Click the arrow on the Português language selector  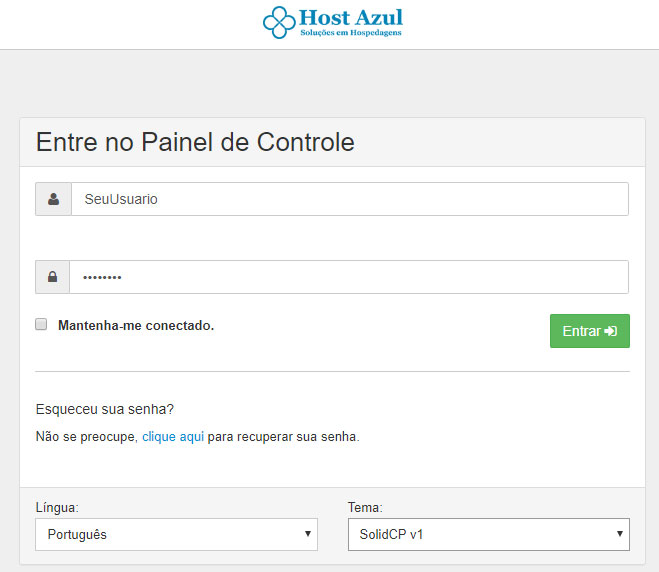click(308, 534)
